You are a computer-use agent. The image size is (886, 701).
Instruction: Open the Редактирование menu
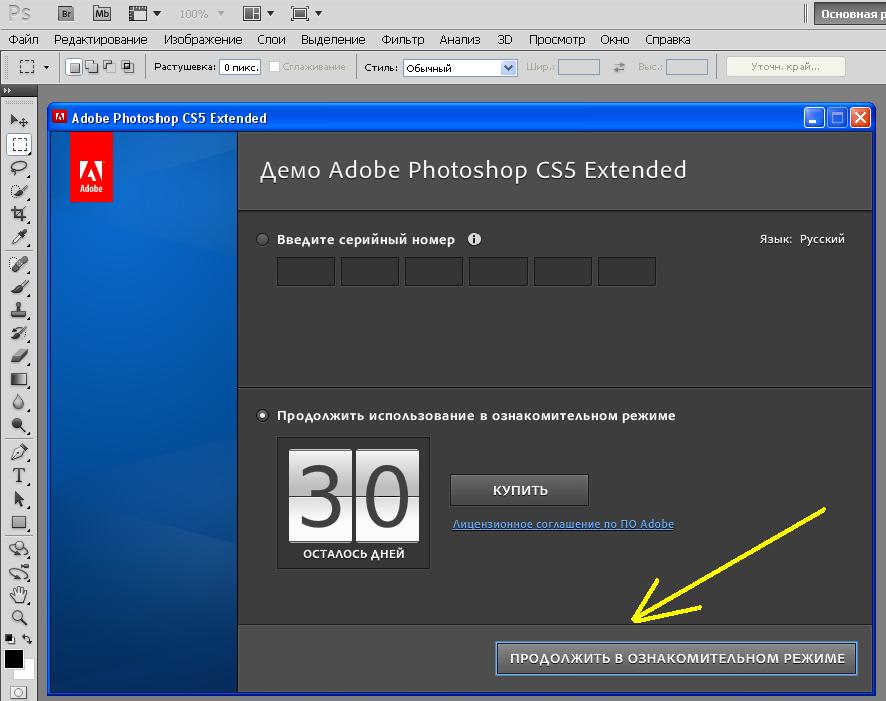(101, 40)
